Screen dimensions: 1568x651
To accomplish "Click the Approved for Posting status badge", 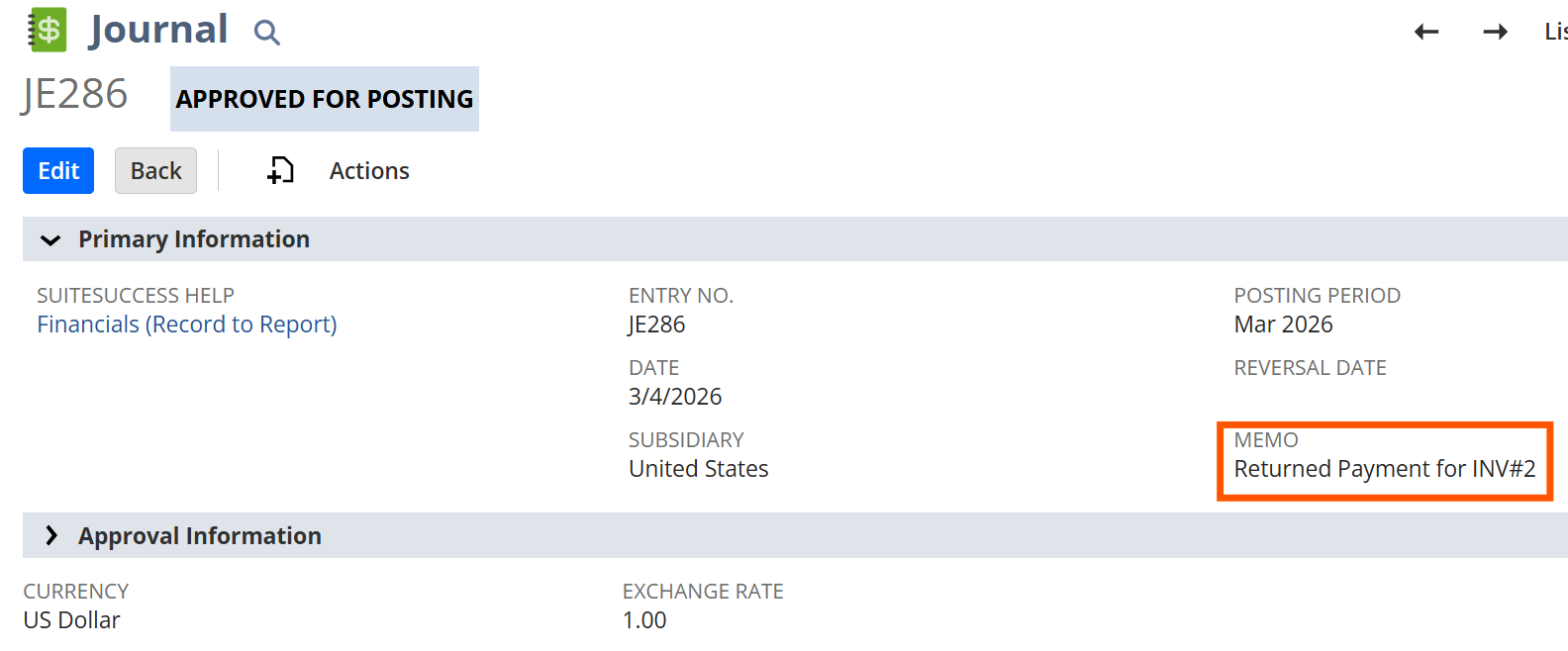I will 325,99.
